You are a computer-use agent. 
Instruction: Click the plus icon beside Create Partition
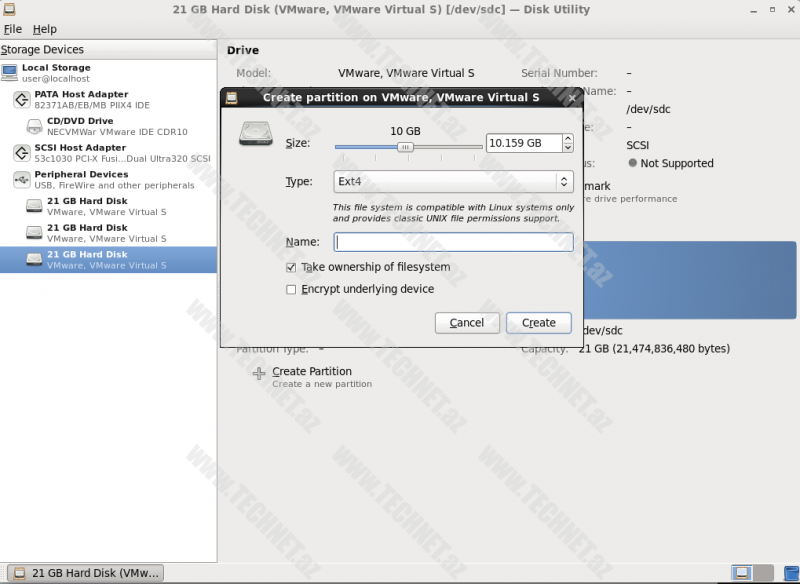pos(259,373)
